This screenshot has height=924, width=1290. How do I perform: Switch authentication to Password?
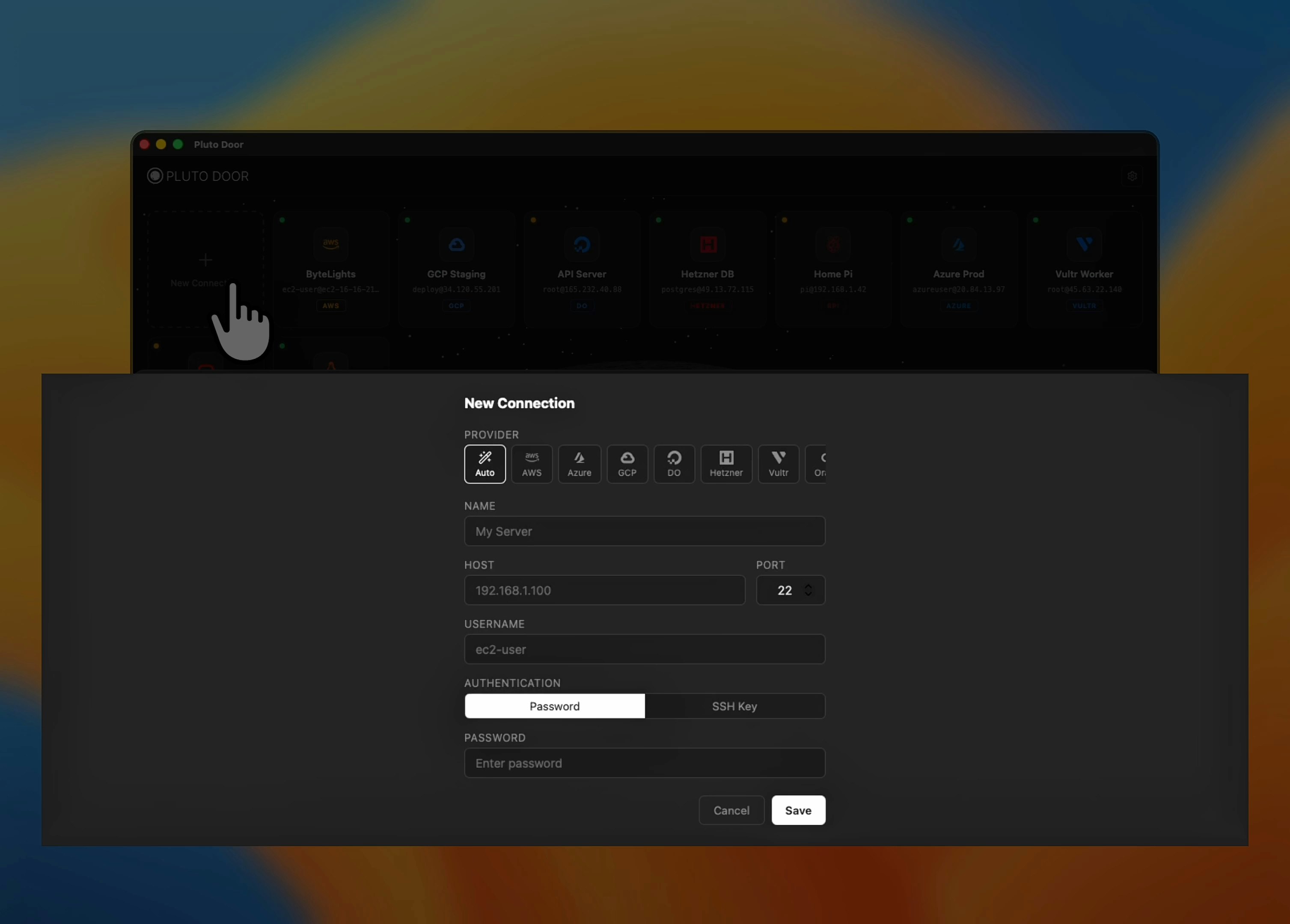(555, 706)
